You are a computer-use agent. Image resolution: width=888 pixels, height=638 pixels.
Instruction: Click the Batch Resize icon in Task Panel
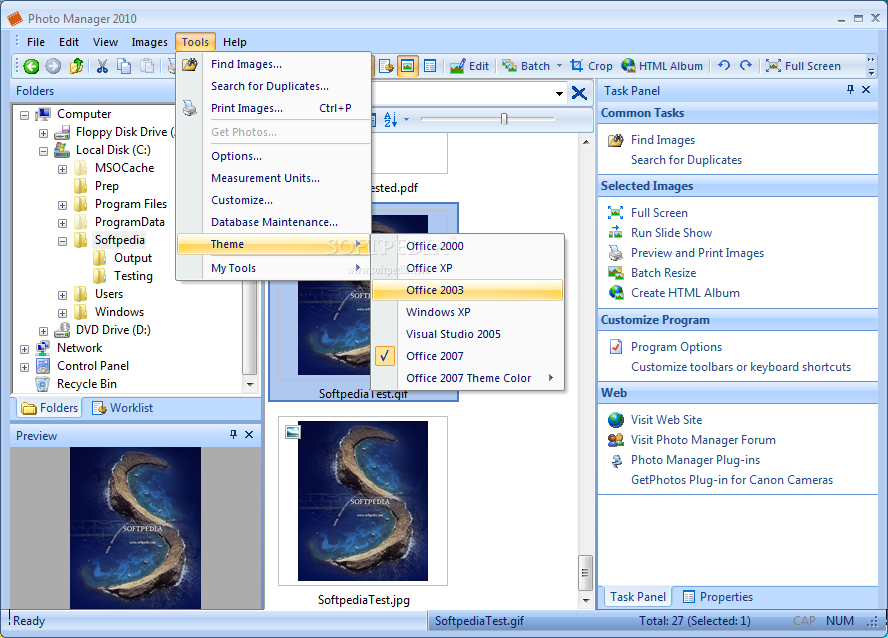(616, 273)
